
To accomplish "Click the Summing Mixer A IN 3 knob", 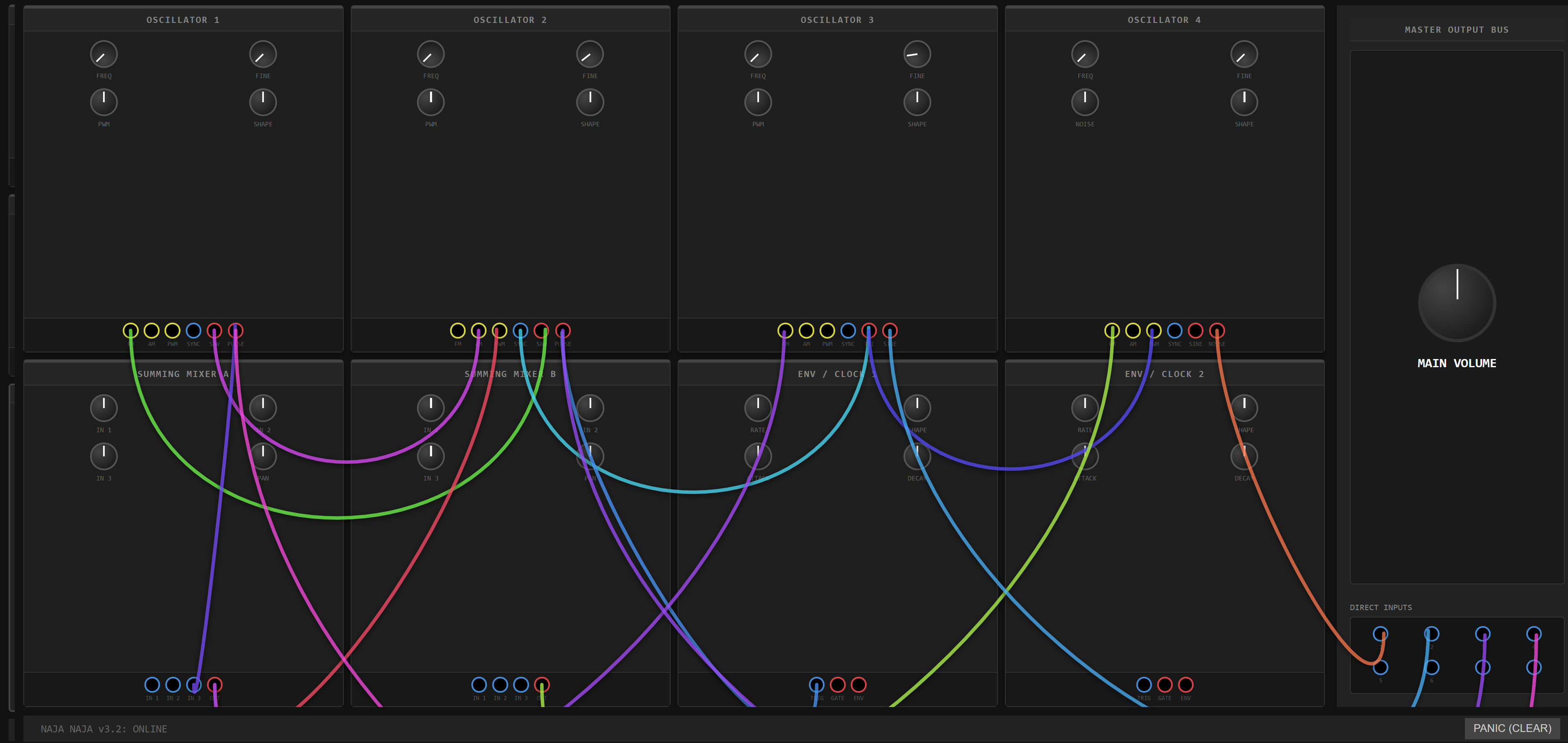I will click(x=104, y=456).
